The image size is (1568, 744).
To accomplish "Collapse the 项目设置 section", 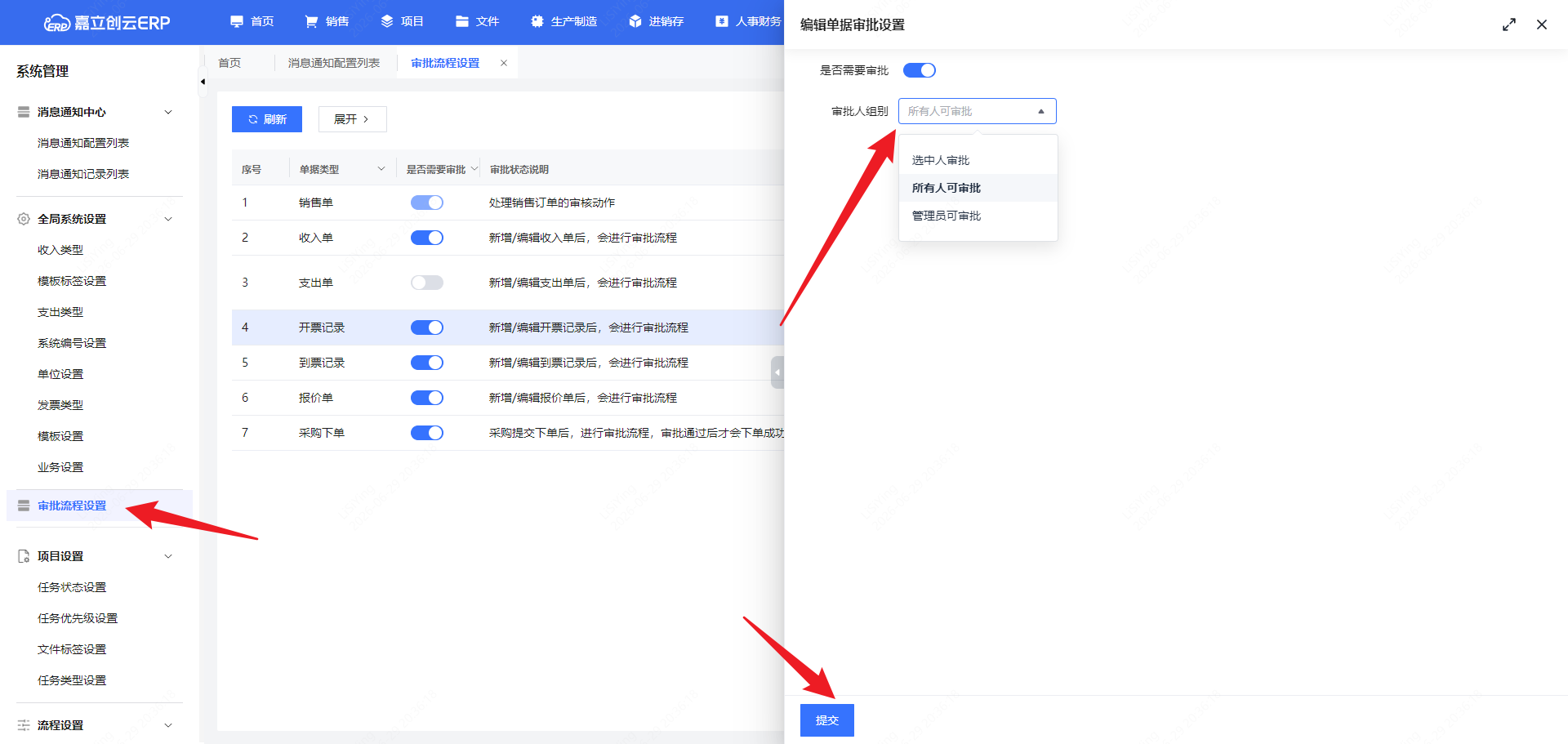I will 168,556.
